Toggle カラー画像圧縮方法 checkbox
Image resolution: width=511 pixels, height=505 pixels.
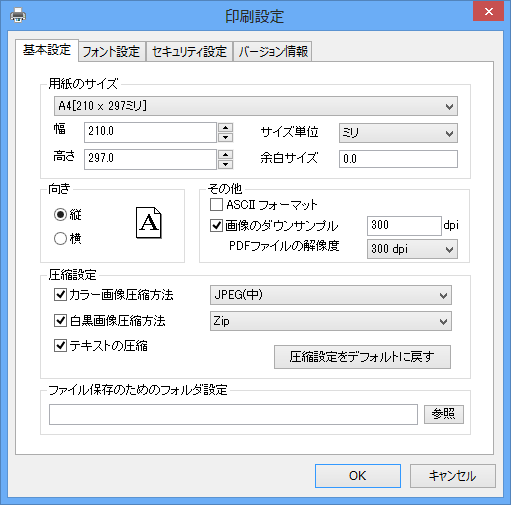60,295
